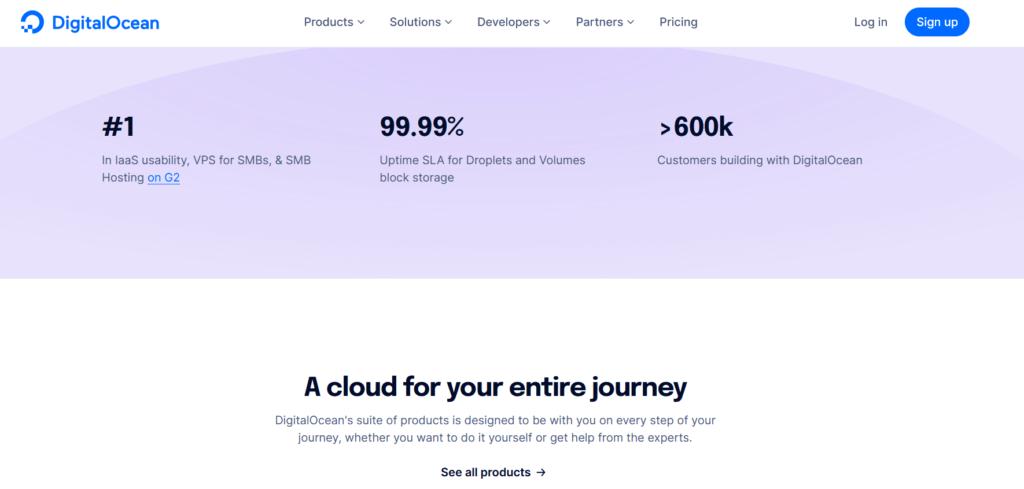Follow the "on G2" link
1024x489 pixels.
click(164, 178)
